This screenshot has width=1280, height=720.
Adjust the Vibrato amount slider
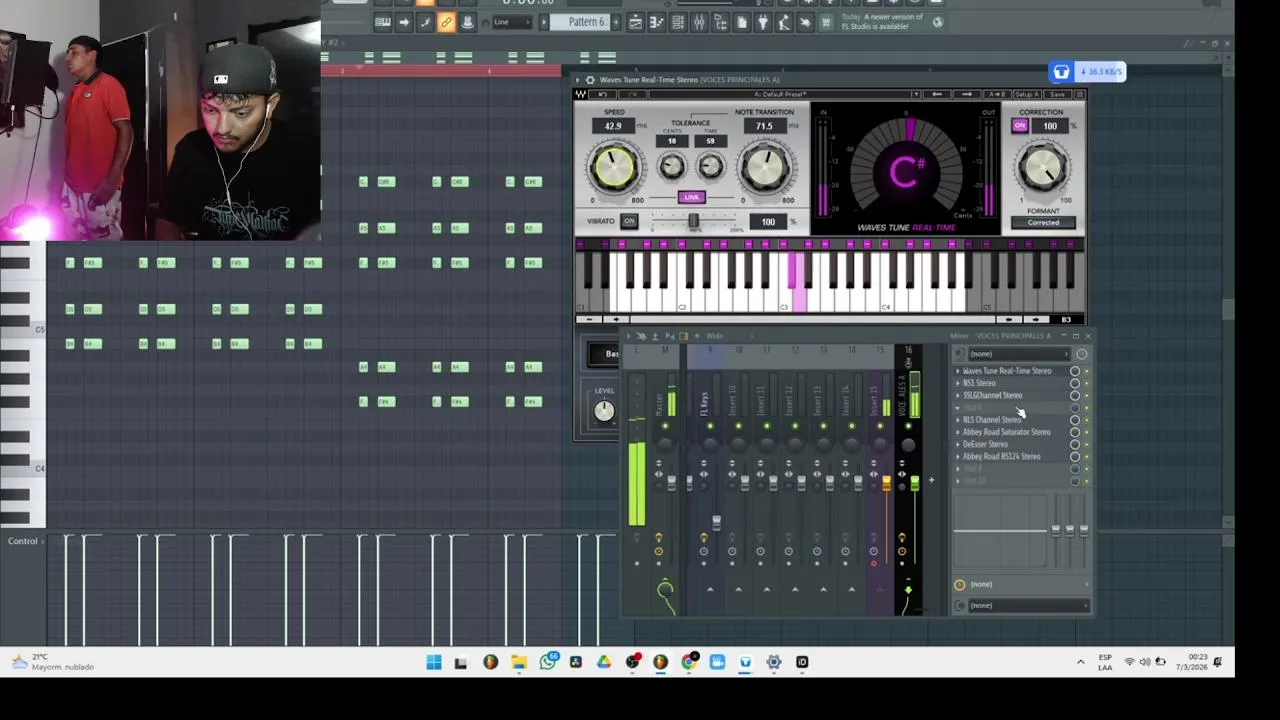click(694, 220)
